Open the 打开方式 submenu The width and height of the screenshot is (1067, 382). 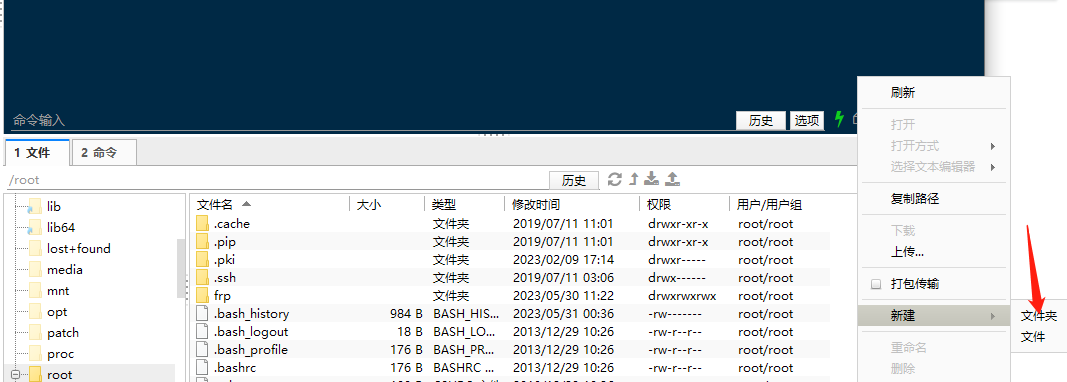click(934, 146)
